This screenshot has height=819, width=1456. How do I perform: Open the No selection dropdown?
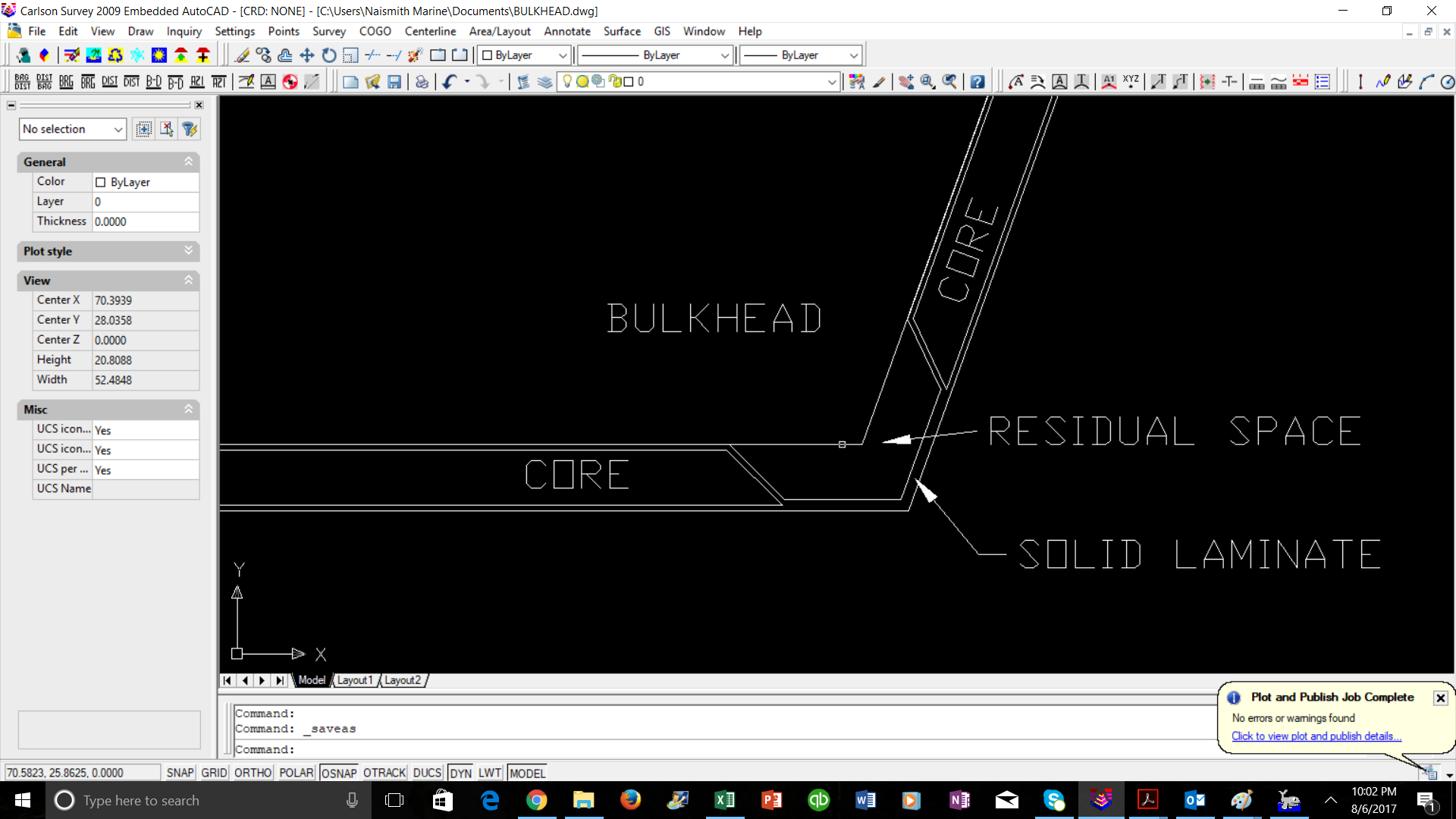[x=73, y=129]
